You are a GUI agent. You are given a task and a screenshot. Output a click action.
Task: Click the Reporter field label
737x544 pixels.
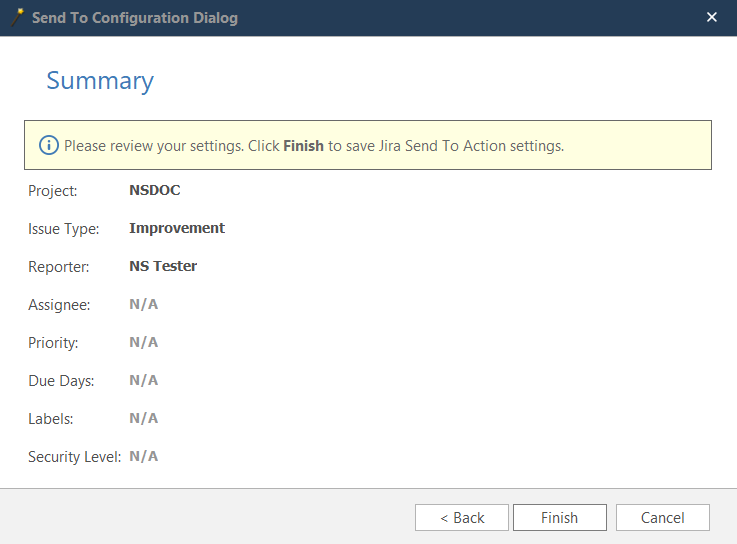pos(59,267)
